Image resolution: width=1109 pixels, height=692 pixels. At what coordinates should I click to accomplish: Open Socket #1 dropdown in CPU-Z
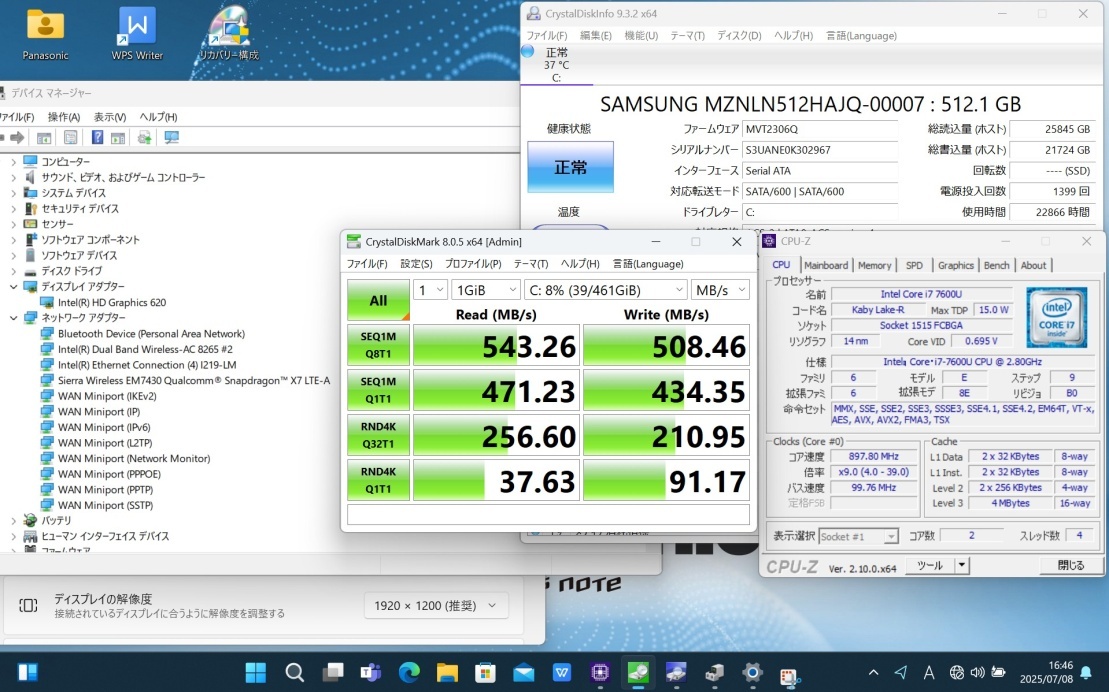click(x=858, y=536)
